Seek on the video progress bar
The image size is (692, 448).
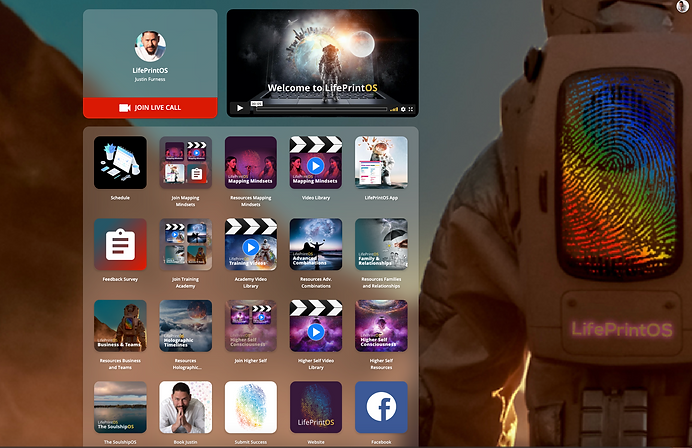(321, 109)
